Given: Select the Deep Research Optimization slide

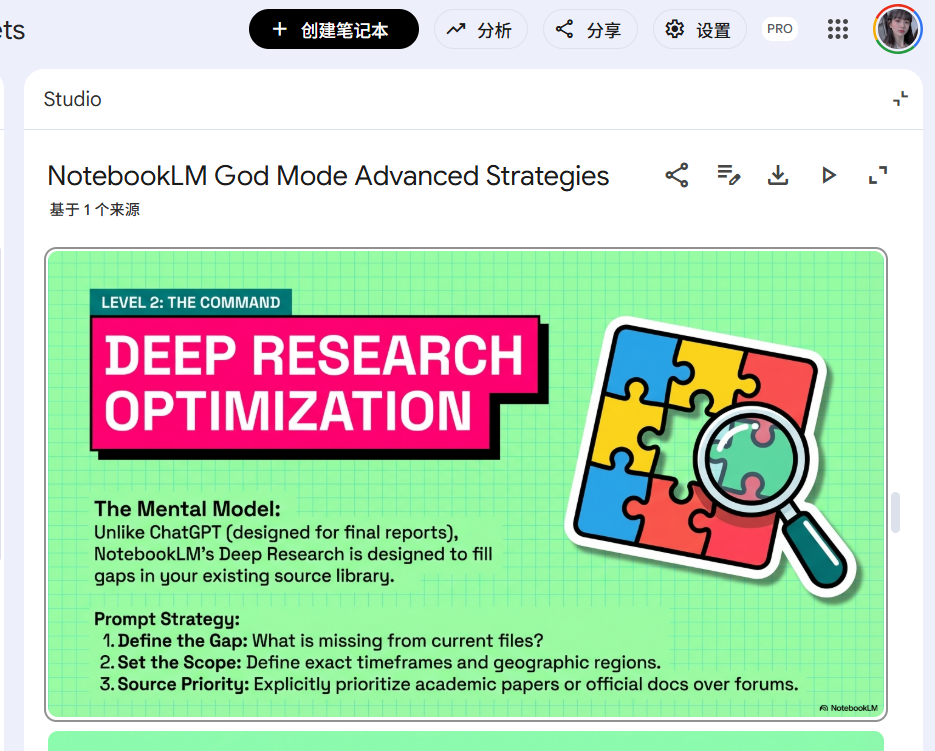Looking at the screenshot, I should (466, 484).
